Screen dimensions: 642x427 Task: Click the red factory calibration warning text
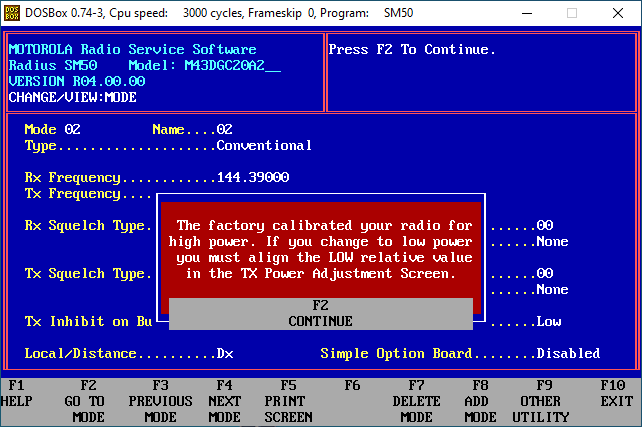click(x=321, y=249)
